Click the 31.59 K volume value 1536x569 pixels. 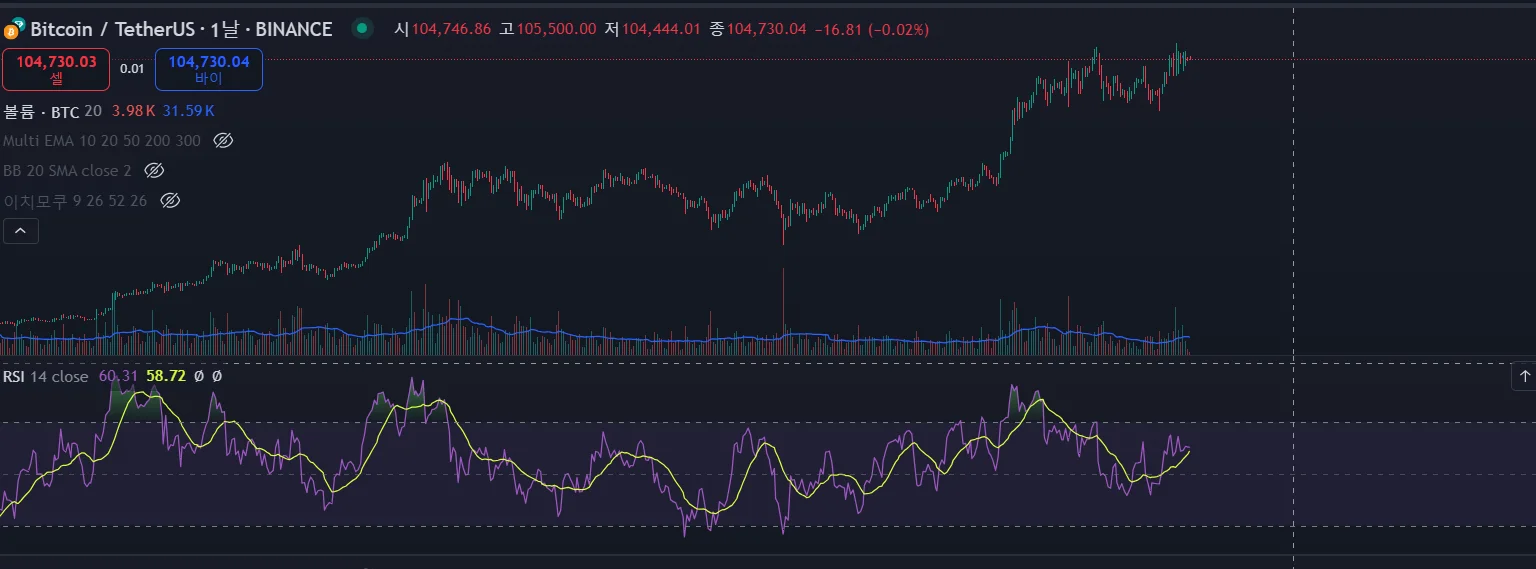click(189, 111)
